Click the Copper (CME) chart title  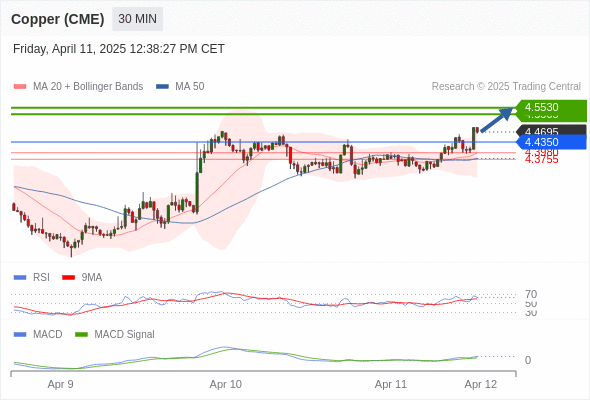pos(58,19)
